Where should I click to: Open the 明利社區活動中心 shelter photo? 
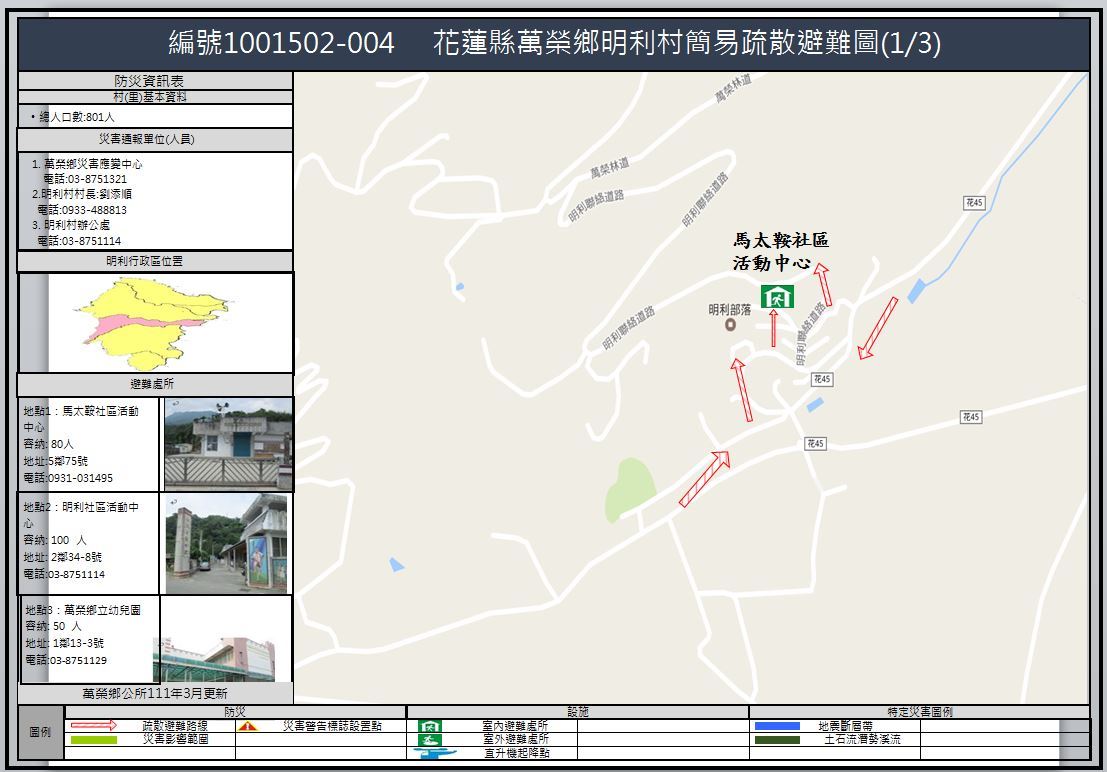point(228,543)
